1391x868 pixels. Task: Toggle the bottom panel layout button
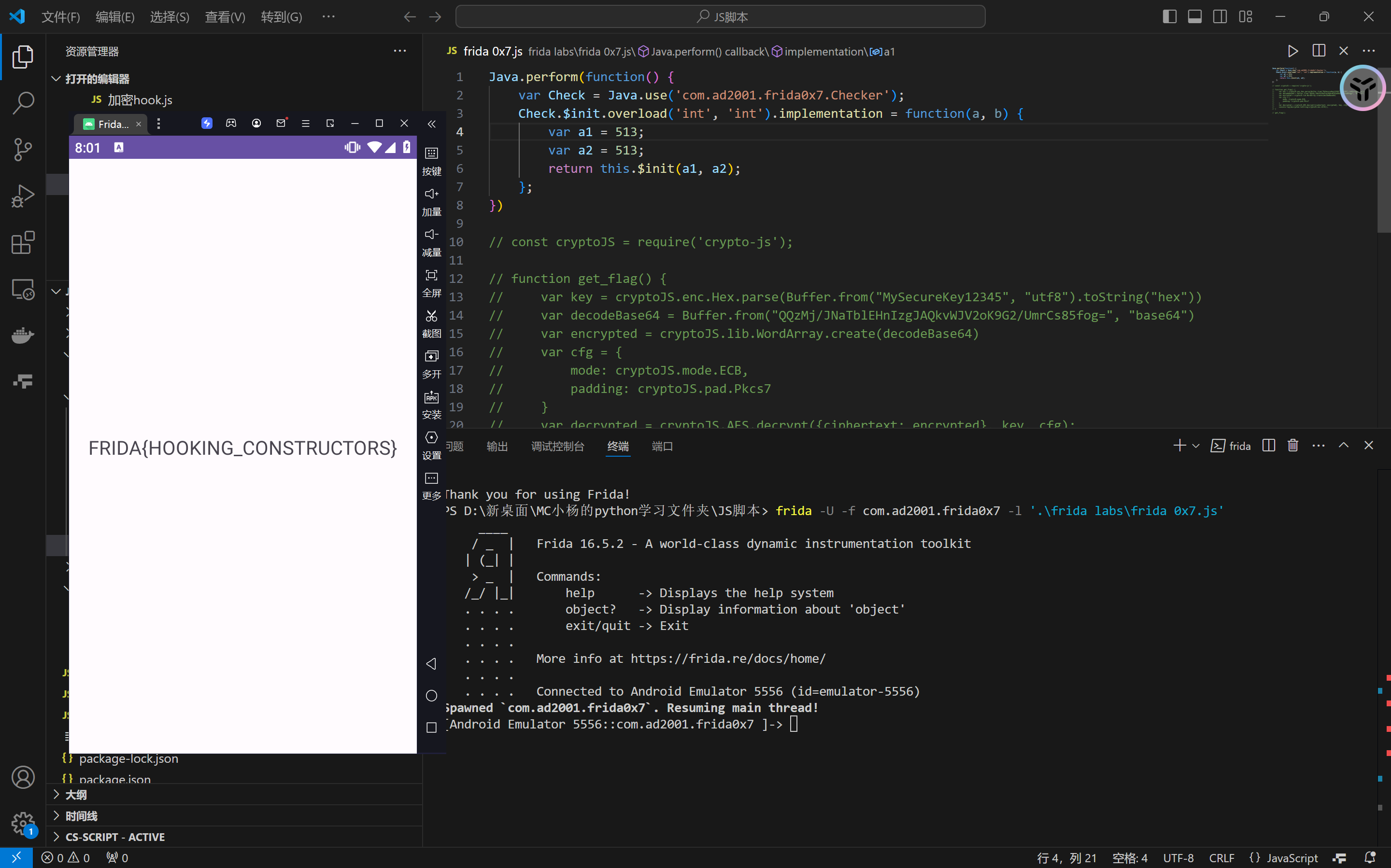pyautogui.click(x=1194, y=16)
